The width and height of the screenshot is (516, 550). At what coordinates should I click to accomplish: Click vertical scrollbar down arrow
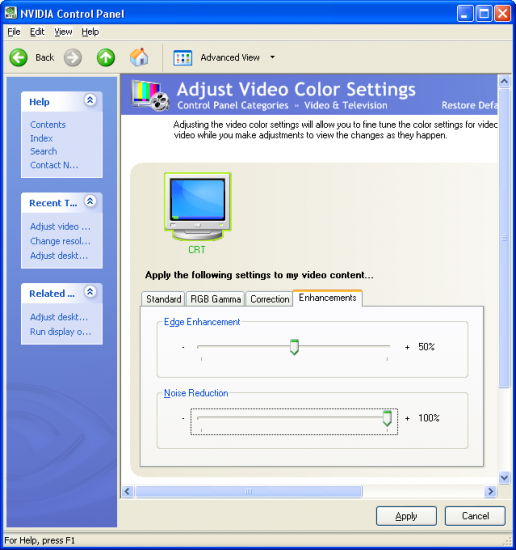click(x=504, y=477)
